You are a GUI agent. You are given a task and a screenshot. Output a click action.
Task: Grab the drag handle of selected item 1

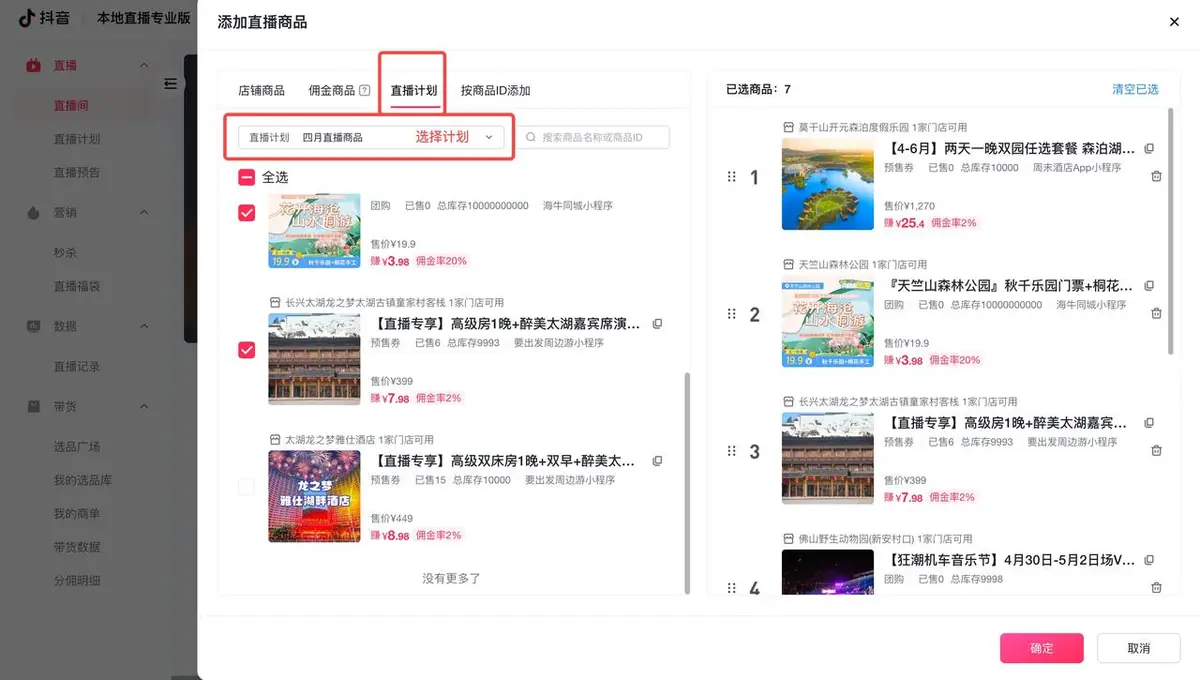click(731, 178)
